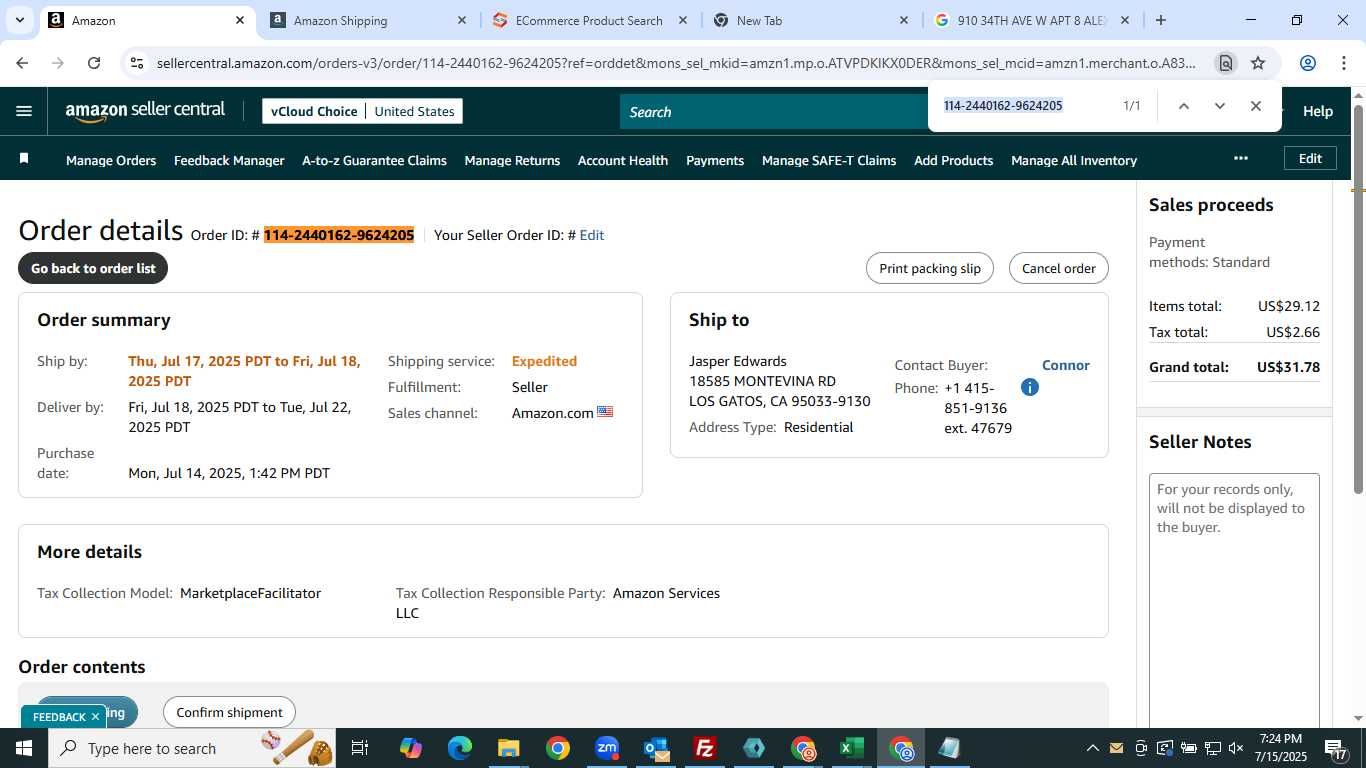1366x768 pixels.
Task: Open the Windows Start menu
Action: point(23,748)
